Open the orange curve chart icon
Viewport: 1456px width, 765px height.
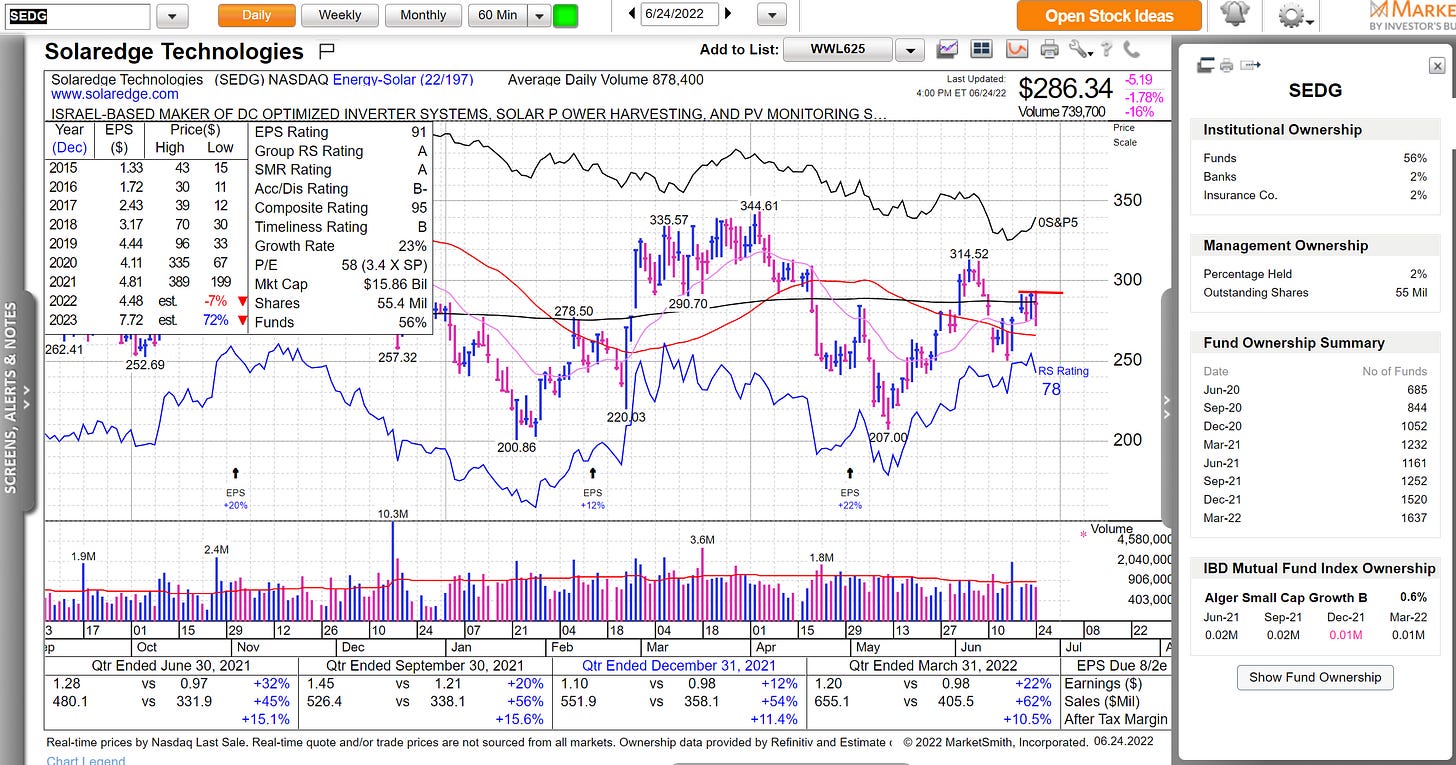(x=1017, y=49)
